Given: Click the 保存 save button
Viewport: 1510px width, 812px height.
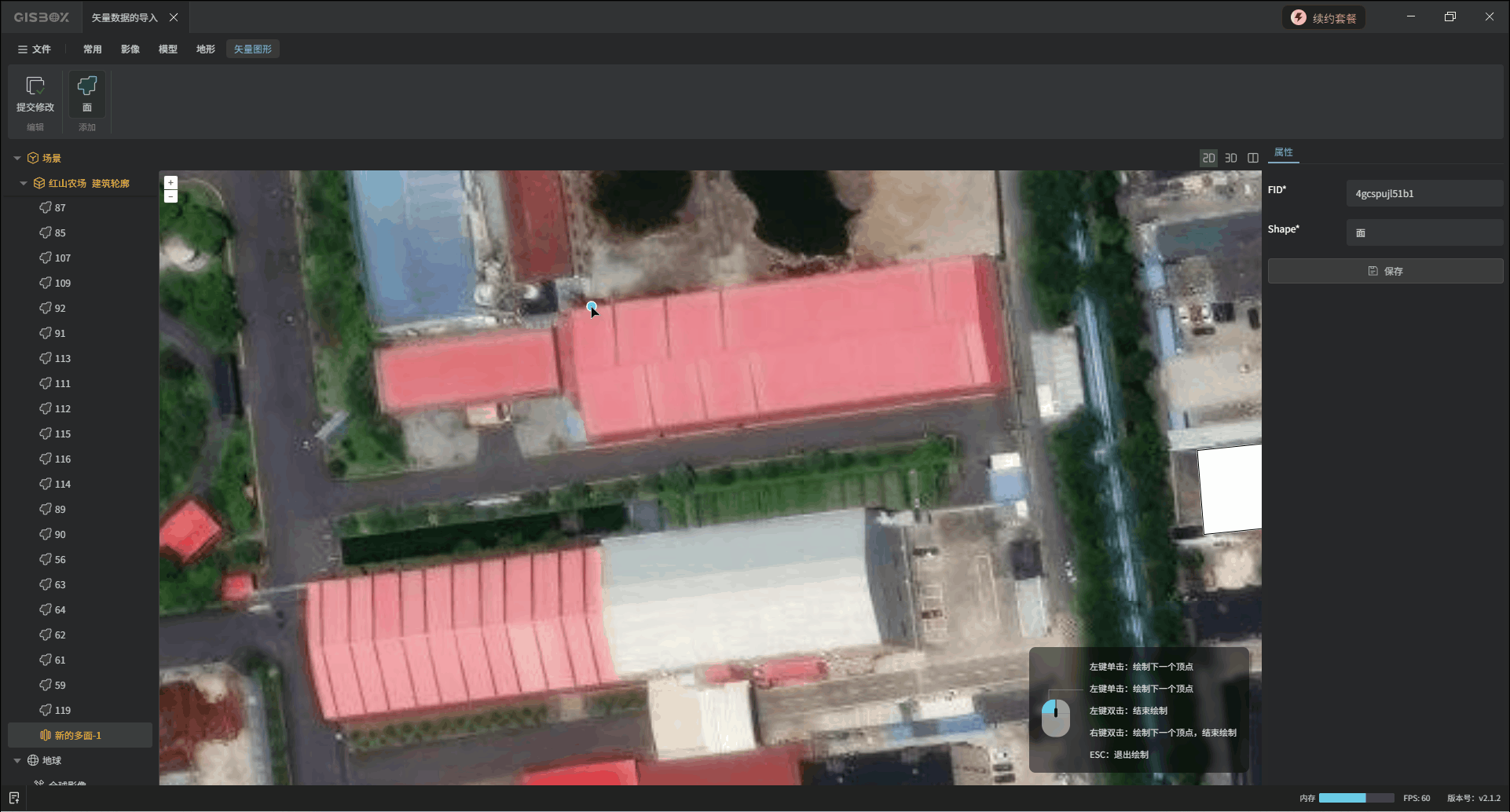Looking at the screenshot, I should pos(1385,271).
